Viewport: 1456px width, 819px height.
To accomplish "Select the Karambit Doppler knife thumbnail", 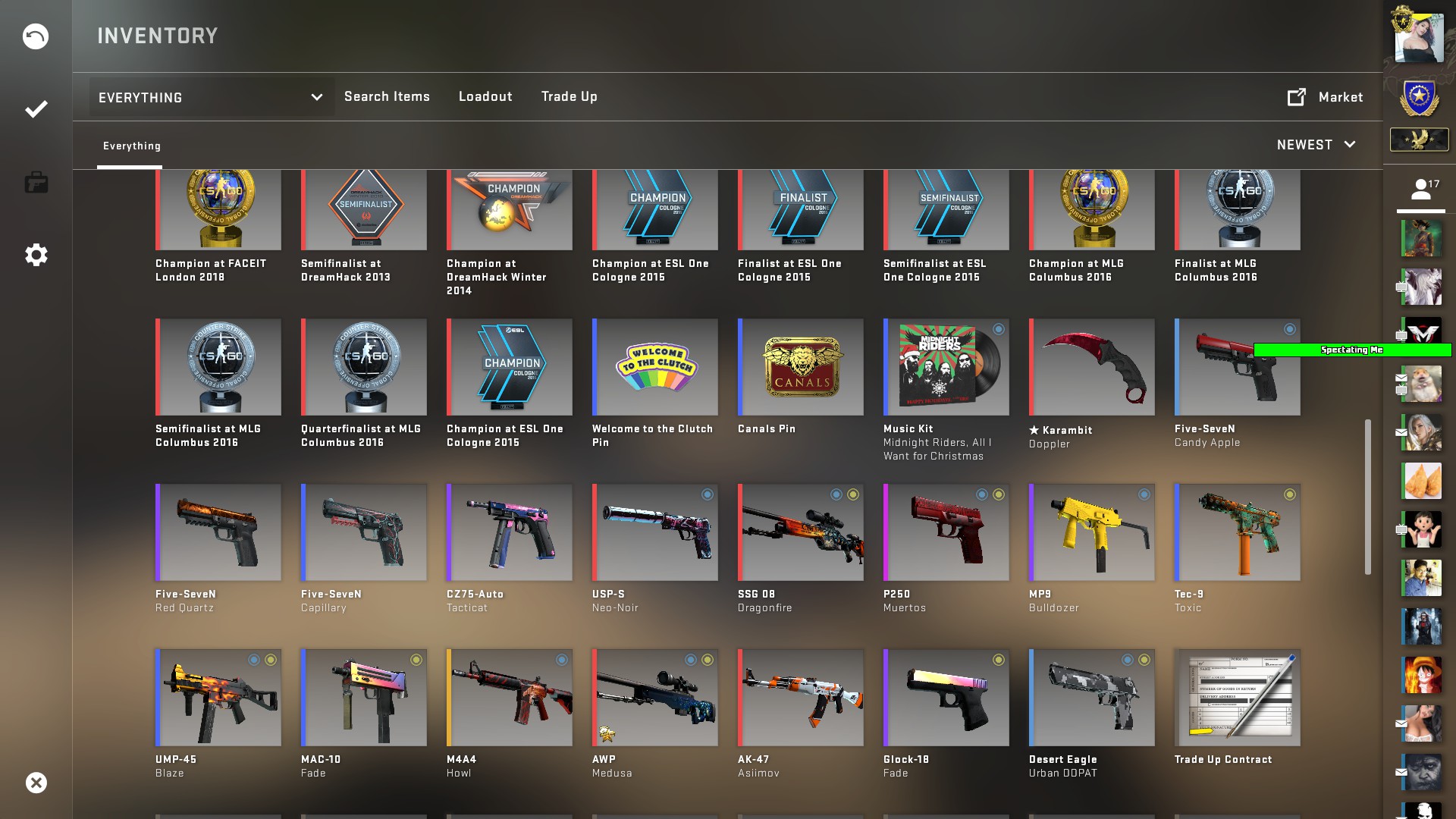I will pos(1092,367).
